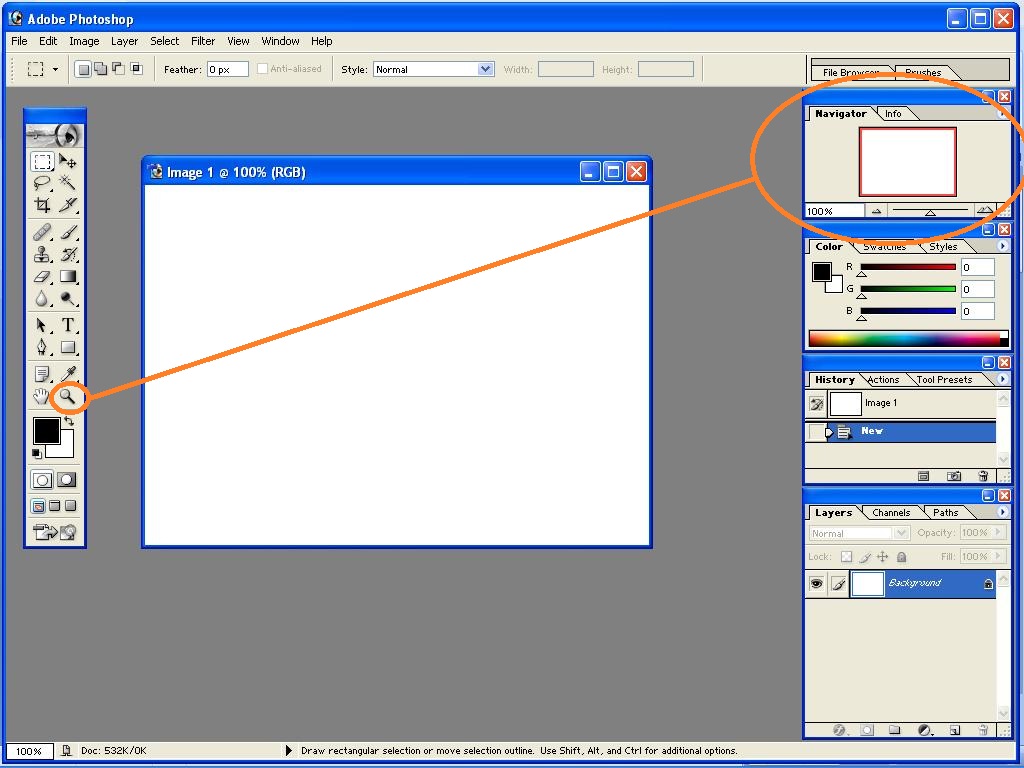Screen dimensions: 1024x768
Task: Open the Filter menu
Action: point(203,41)
